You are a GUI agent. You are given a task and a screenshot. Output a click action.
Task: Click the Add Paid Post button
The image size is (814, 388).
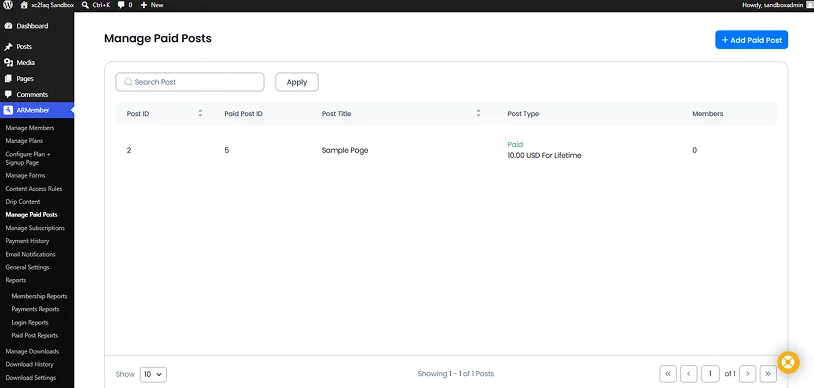click(x=751, y=40)
